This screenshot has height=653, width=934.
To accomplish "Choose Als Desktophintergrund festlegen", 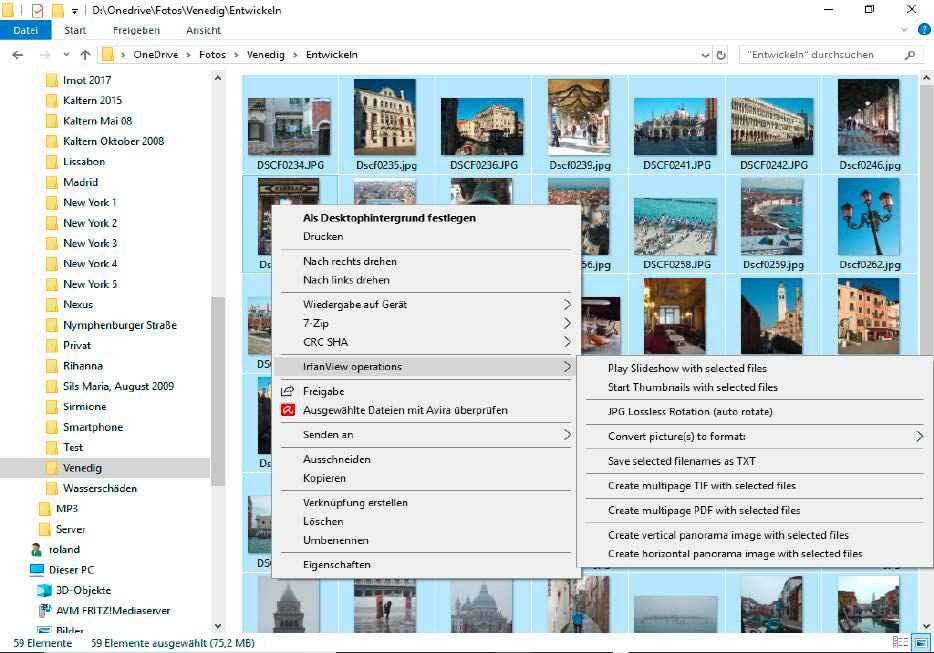I will click(389, 217).
